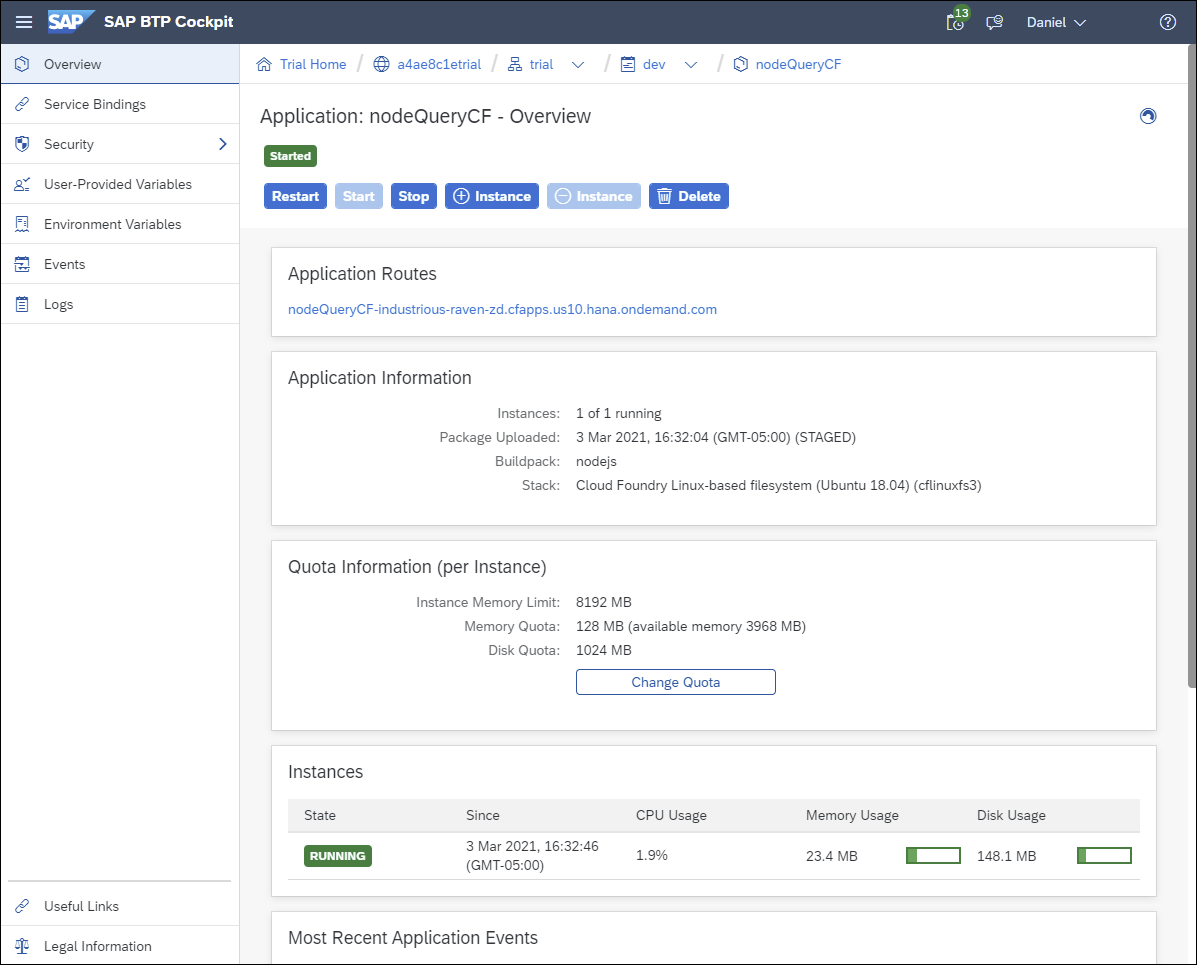The image size is (1197, 965).
Task: Open User-Provided Variables page
Action: pyautogui.click(x=120, y=184)
